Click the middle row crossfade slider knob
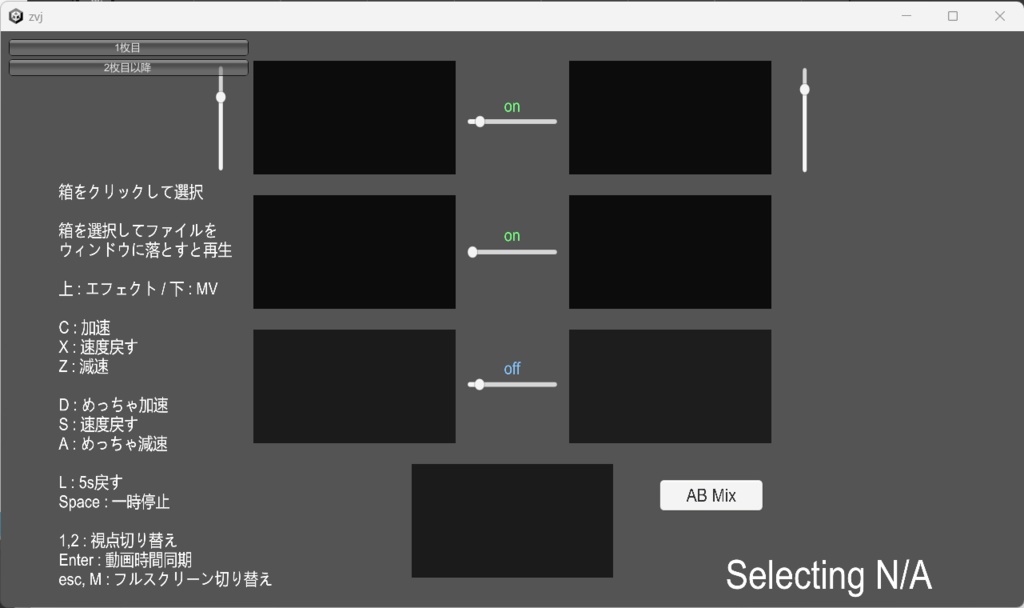 tap(472, 252)
